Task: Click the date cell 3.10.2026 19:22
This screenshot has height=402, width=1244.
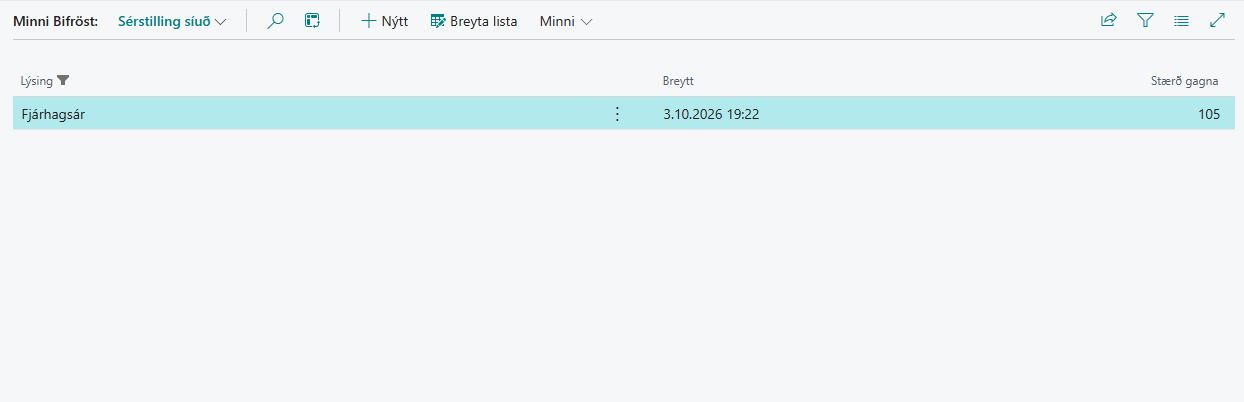Action: 711,114
